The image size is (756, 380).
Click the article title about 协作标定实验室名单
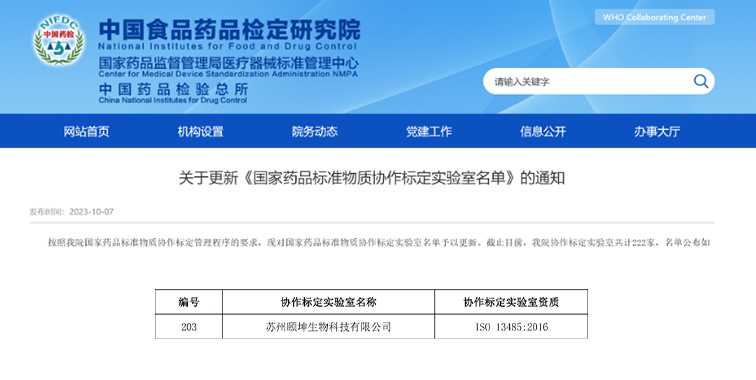coord(372,178)
